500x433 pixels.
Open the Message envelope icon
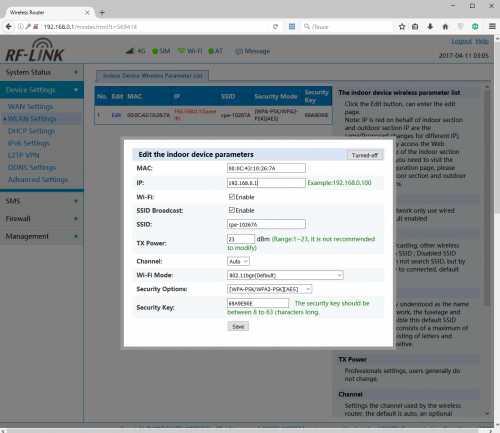tap(239, 51)
